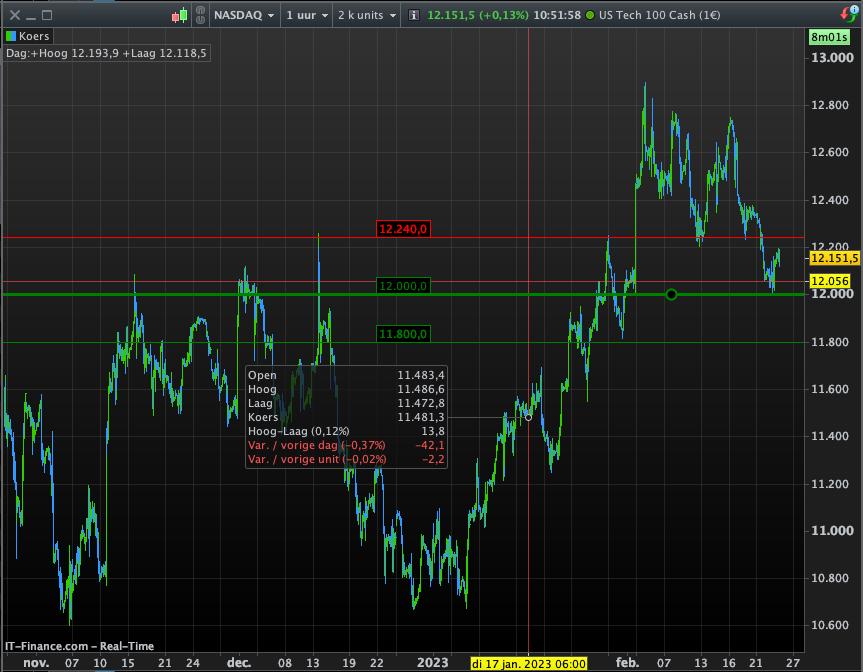The height and width of the screenshot is (672, 863).
Task: Click the circle handle on the 12.000 line
Action: pyautogui.click(x=671, y=294)
